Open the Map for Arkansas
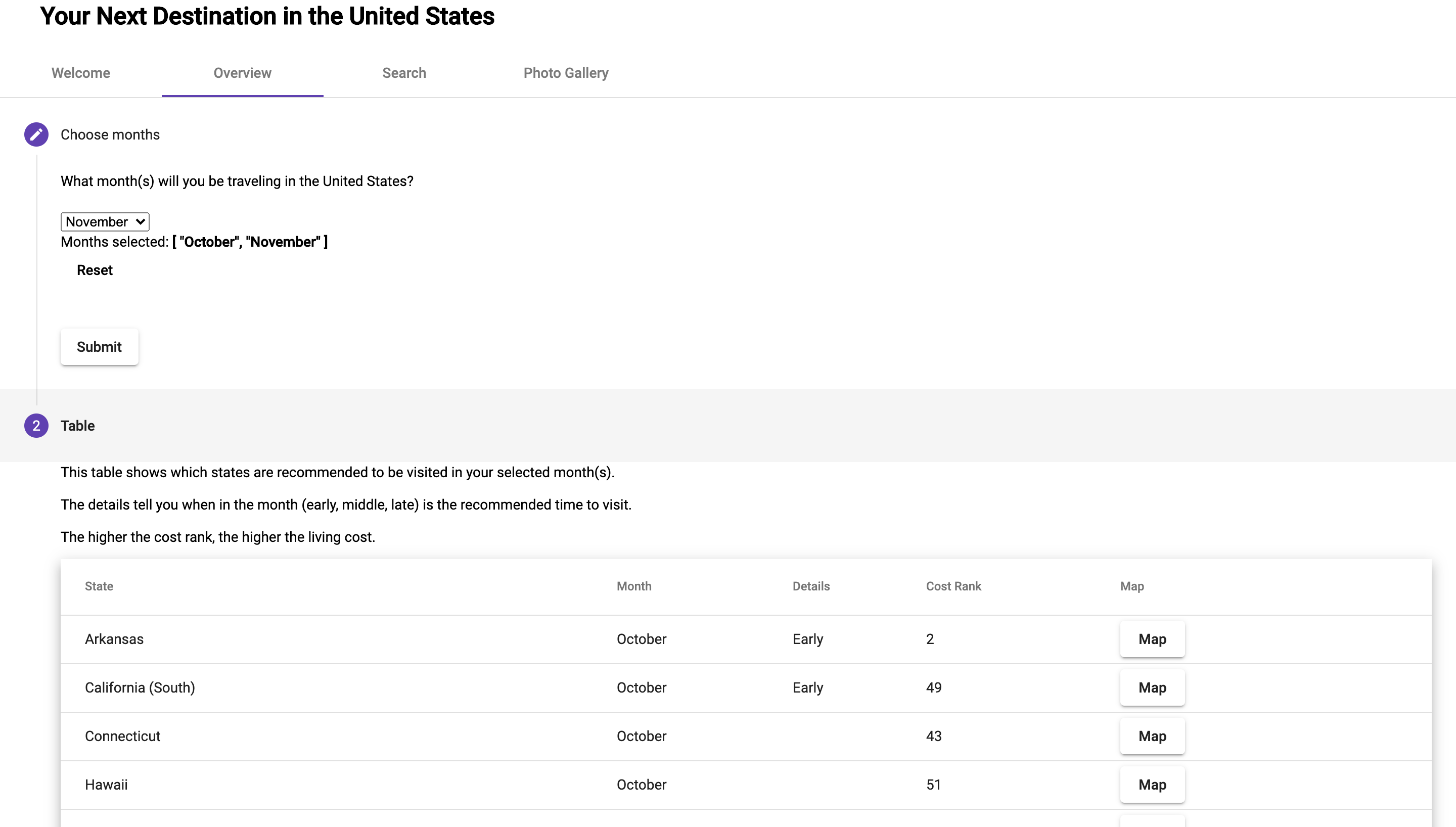 tap(1152, 638)
